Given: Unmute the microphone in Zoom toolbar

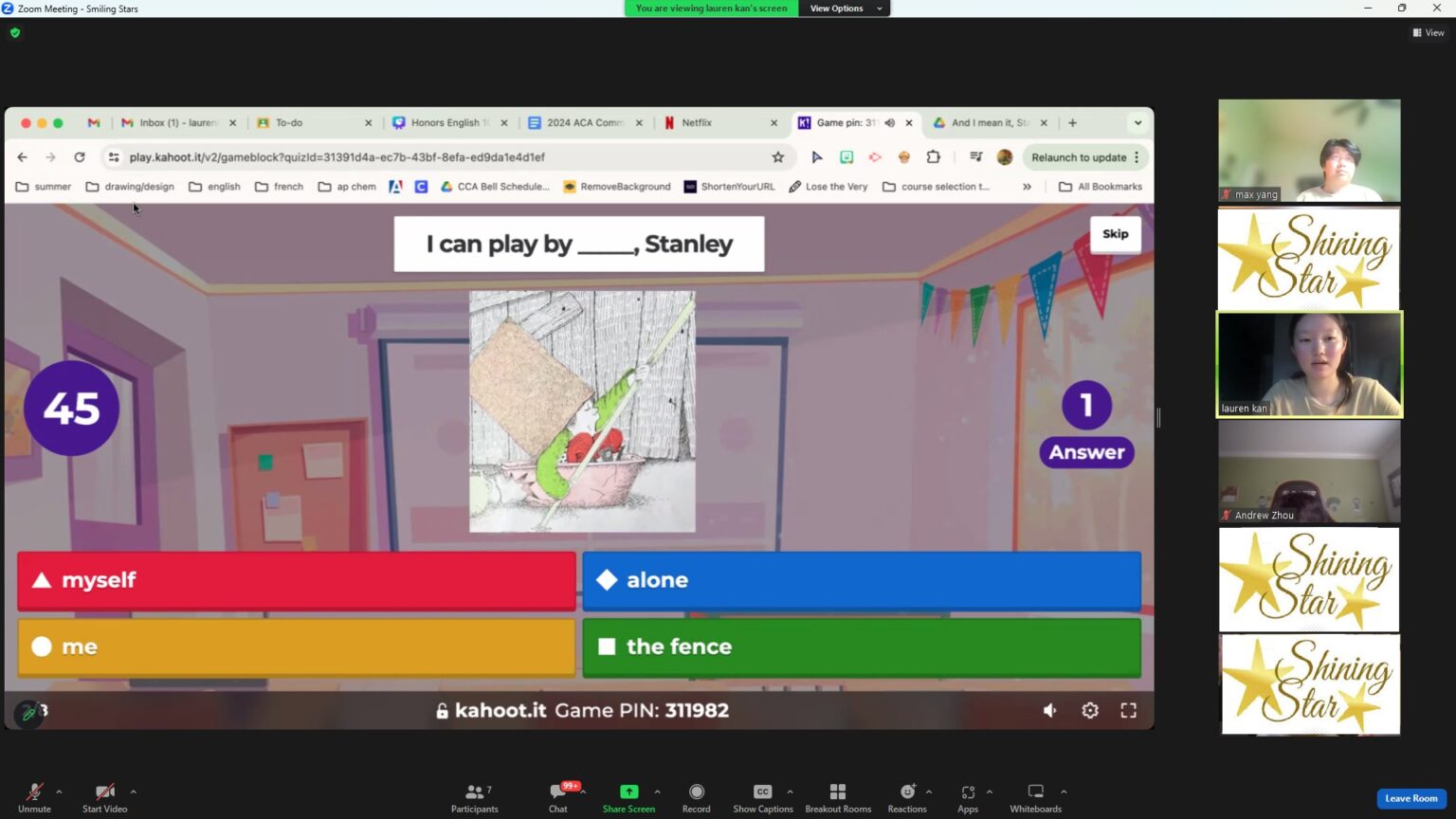Looking at the screenshot, I should pos(34,797).
